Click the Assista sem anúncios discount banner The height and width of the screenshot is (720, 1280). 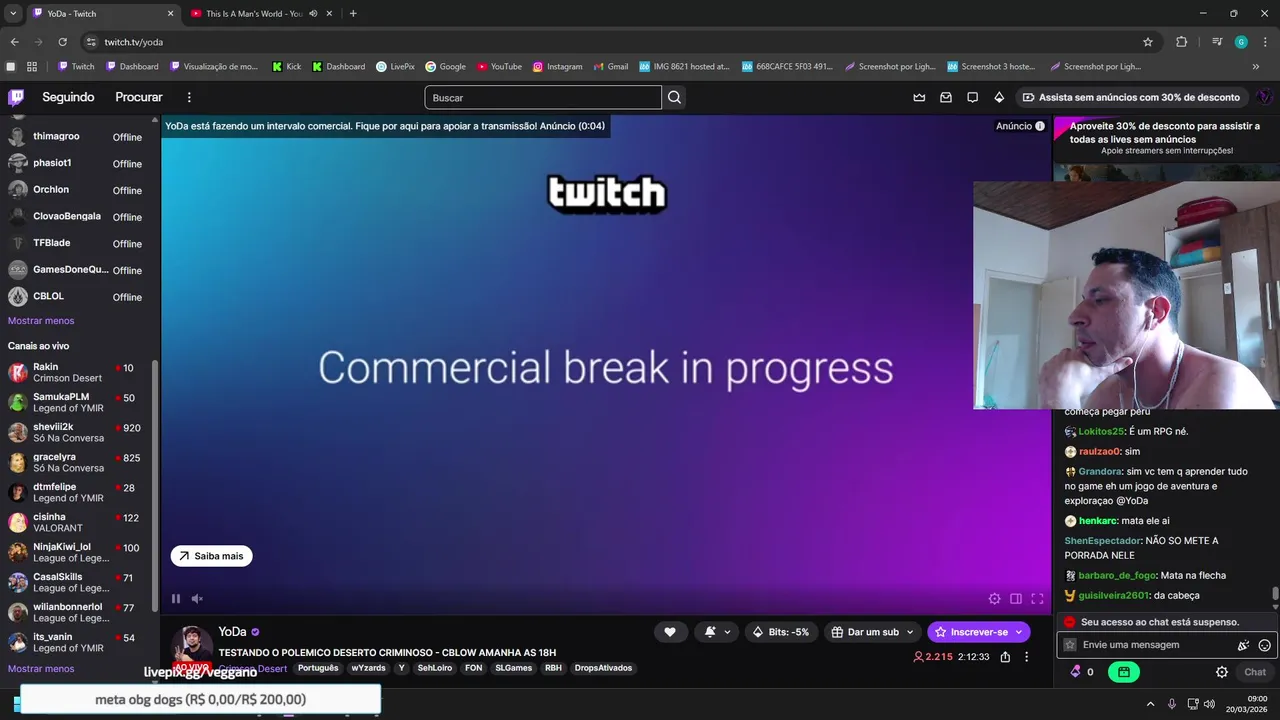(x=1131, y=97)
